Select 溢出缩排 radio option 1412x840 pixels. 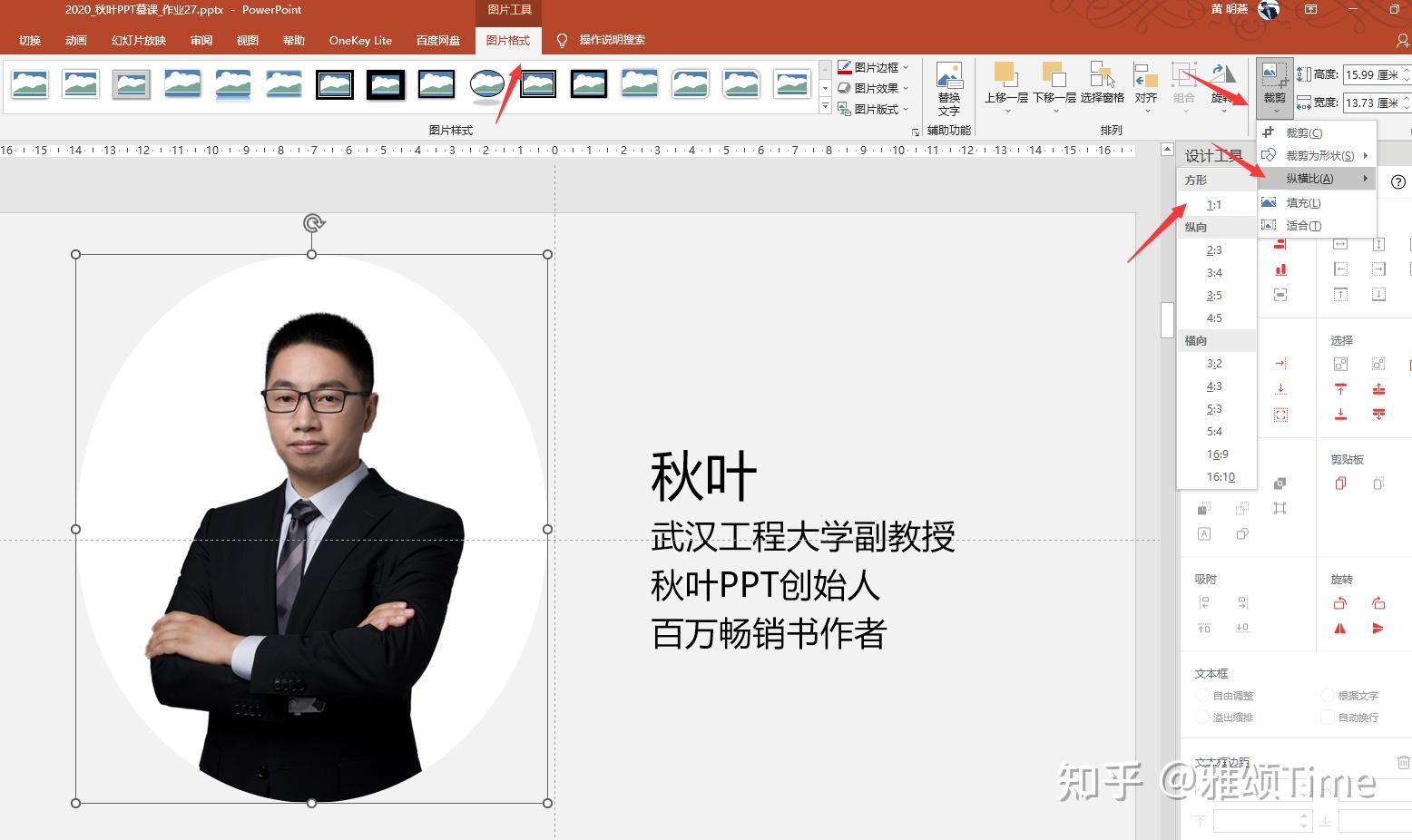pos(1202,717)
